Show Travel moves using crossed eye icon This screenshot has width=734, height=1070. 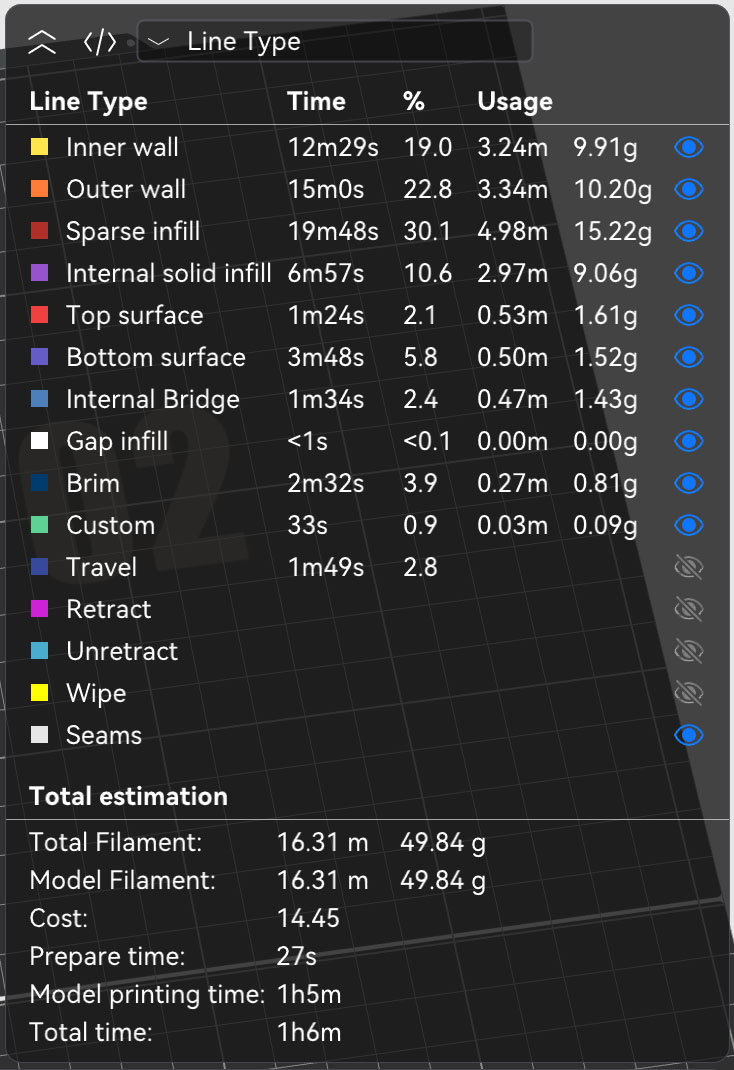[689, 568]
